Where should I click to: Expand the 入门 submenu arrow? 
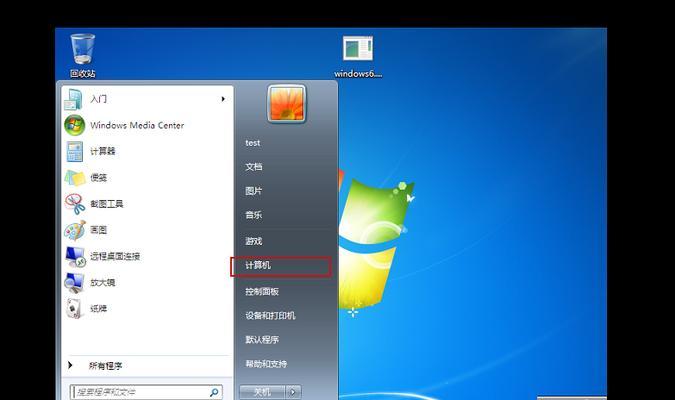(x=223, y=99)
